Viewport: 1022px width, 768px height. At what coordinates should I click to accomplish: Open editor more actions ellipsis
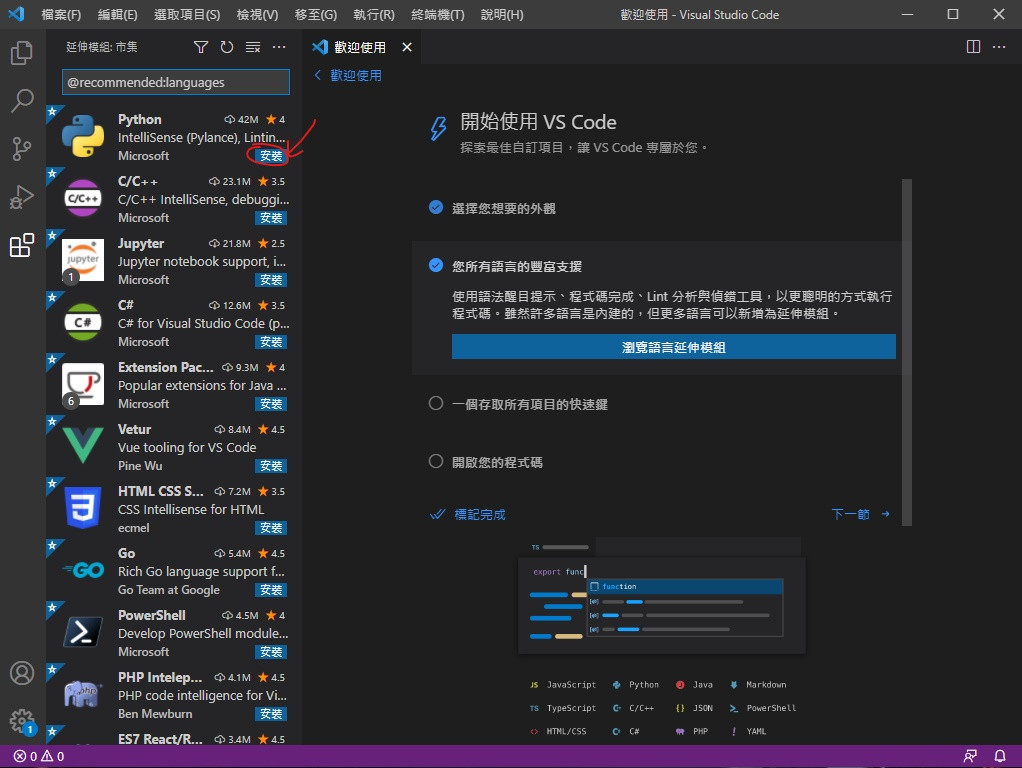coord(999,47)
